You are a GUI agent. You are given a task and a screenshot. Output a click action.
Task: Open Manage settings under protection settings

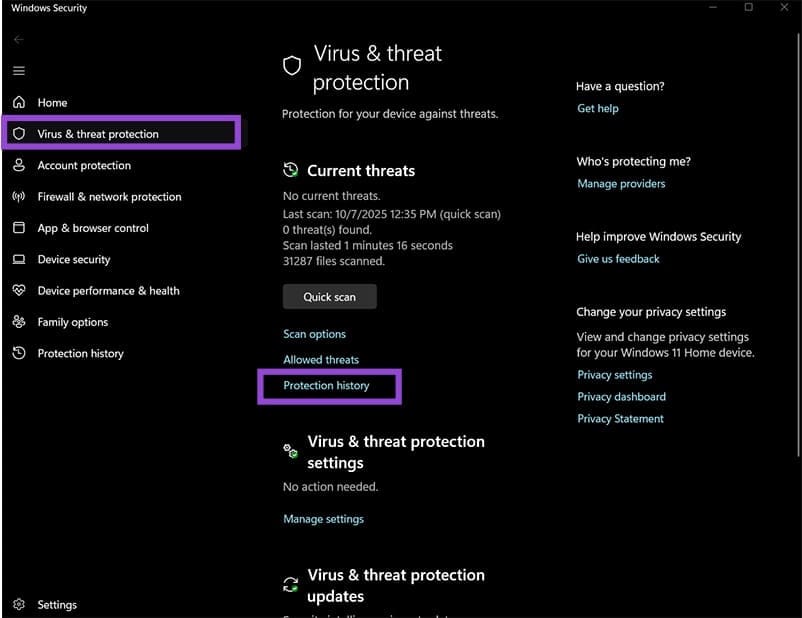pyautogui.click(x=323, y=519)
